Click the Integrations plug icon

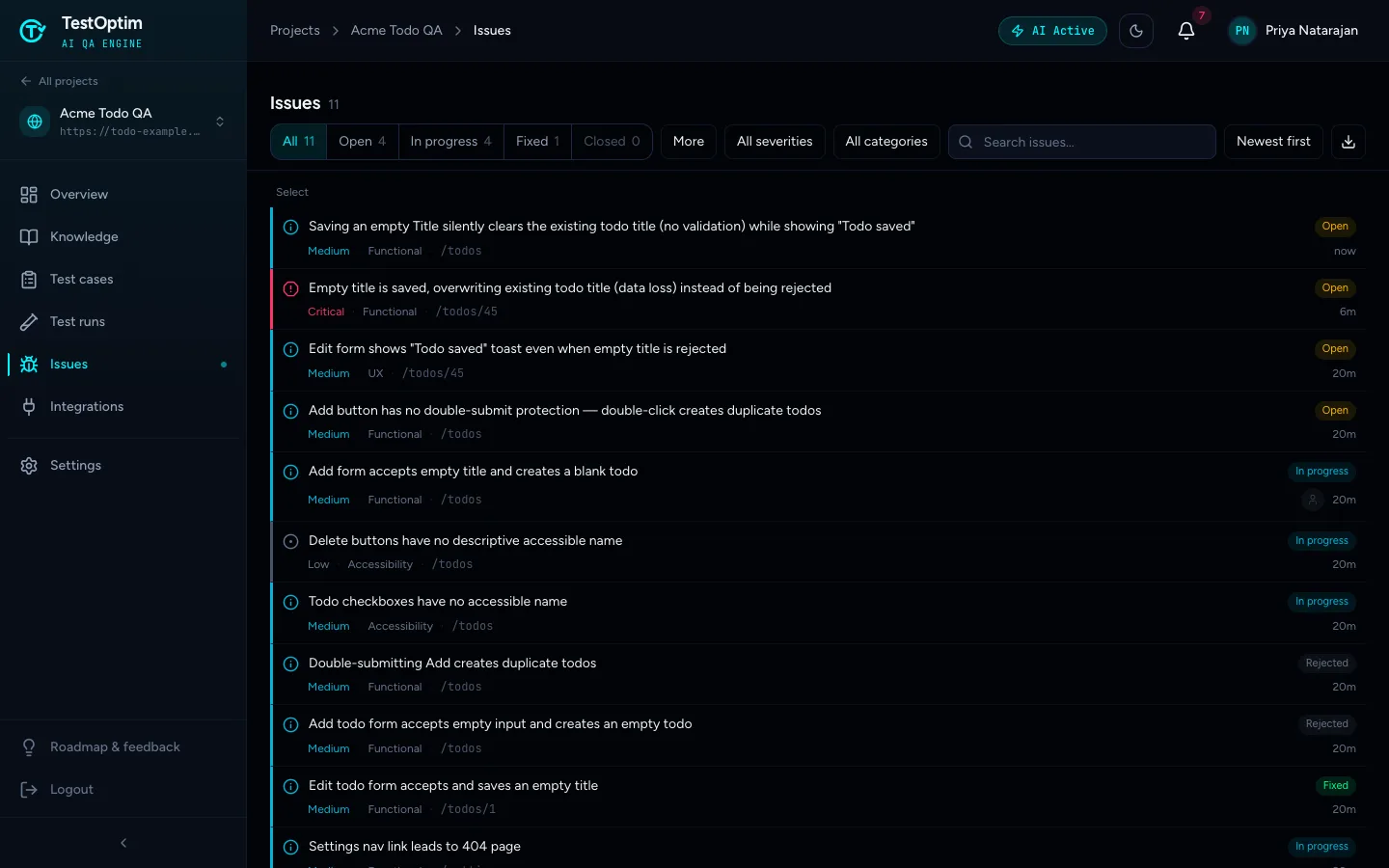[29, 407]
